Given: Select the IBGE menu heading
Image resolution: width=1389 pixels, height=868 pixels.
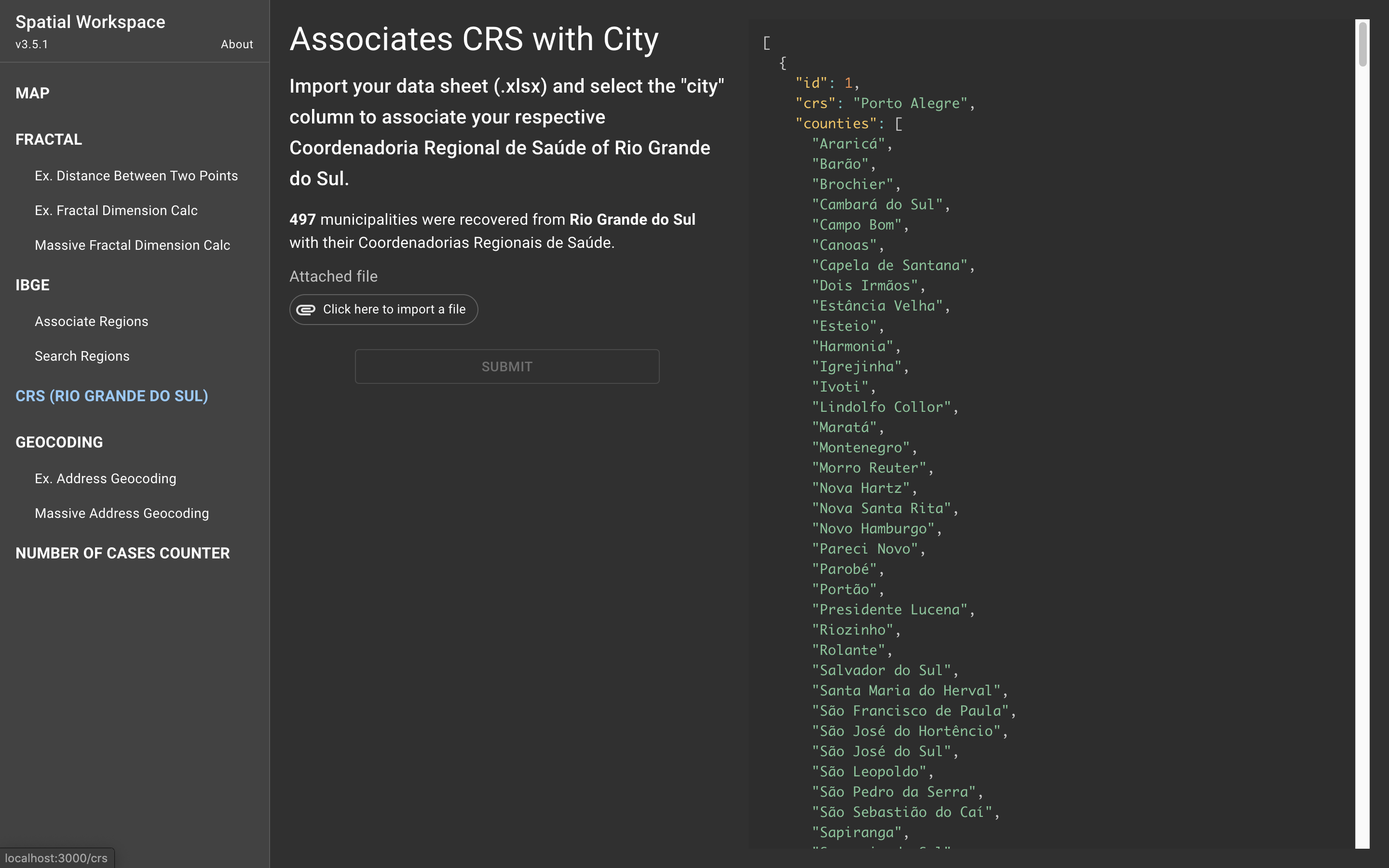Looking at the screenshot, I should click(x=32, y=285).
